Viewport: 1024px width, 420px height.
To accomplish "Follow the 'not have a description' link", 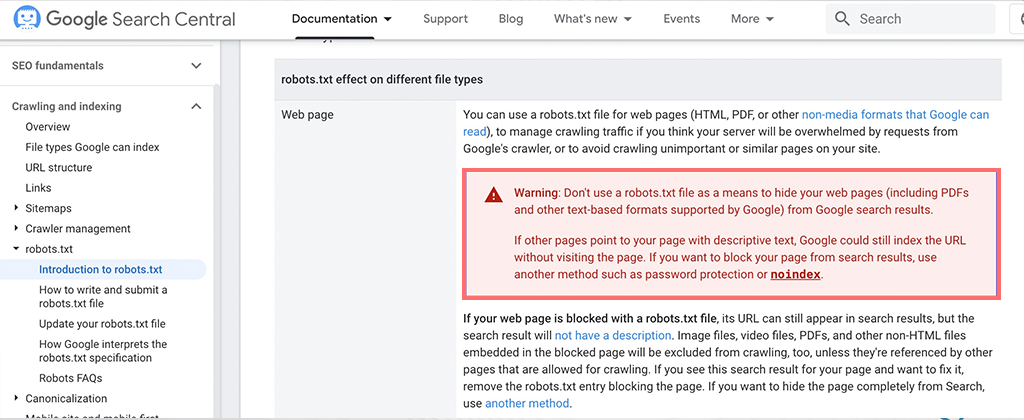I will [x=613, y=336].
